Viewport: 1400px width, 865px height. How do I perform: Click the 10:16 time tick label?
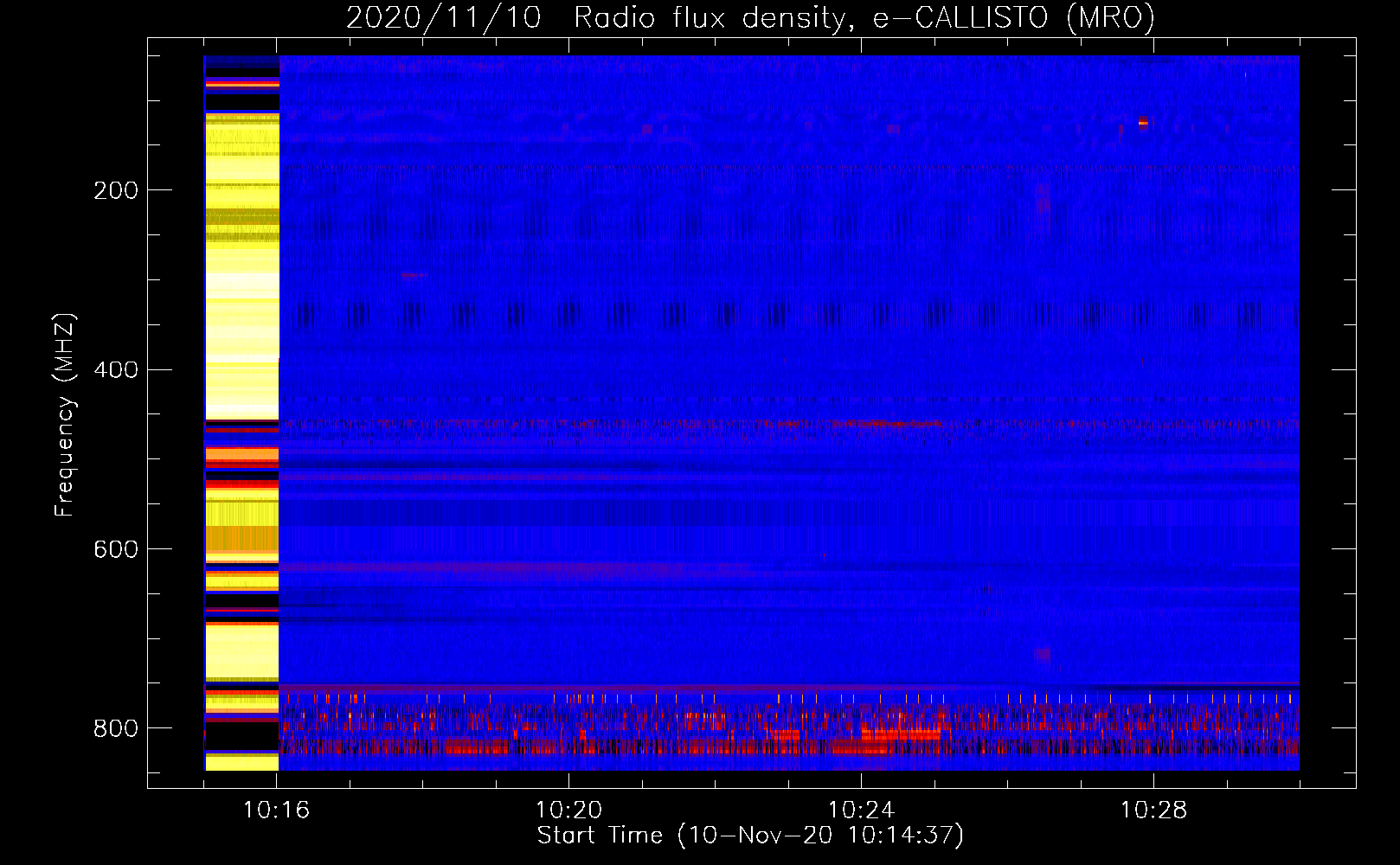[x=277, y=811]
